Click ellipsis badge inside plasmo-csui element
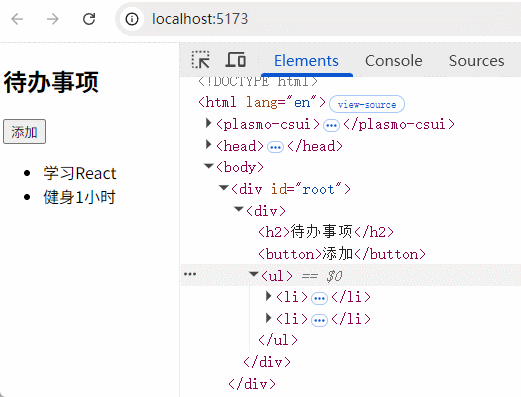The image size is (521, 397). 331,126
